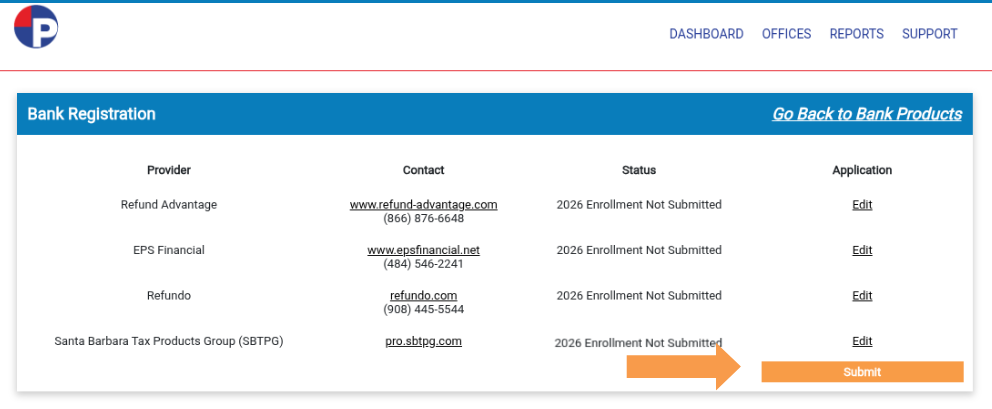Viewport: 992px width, 409px height.
Task: Edit the SBTPG application
Action: coord(862,341)
